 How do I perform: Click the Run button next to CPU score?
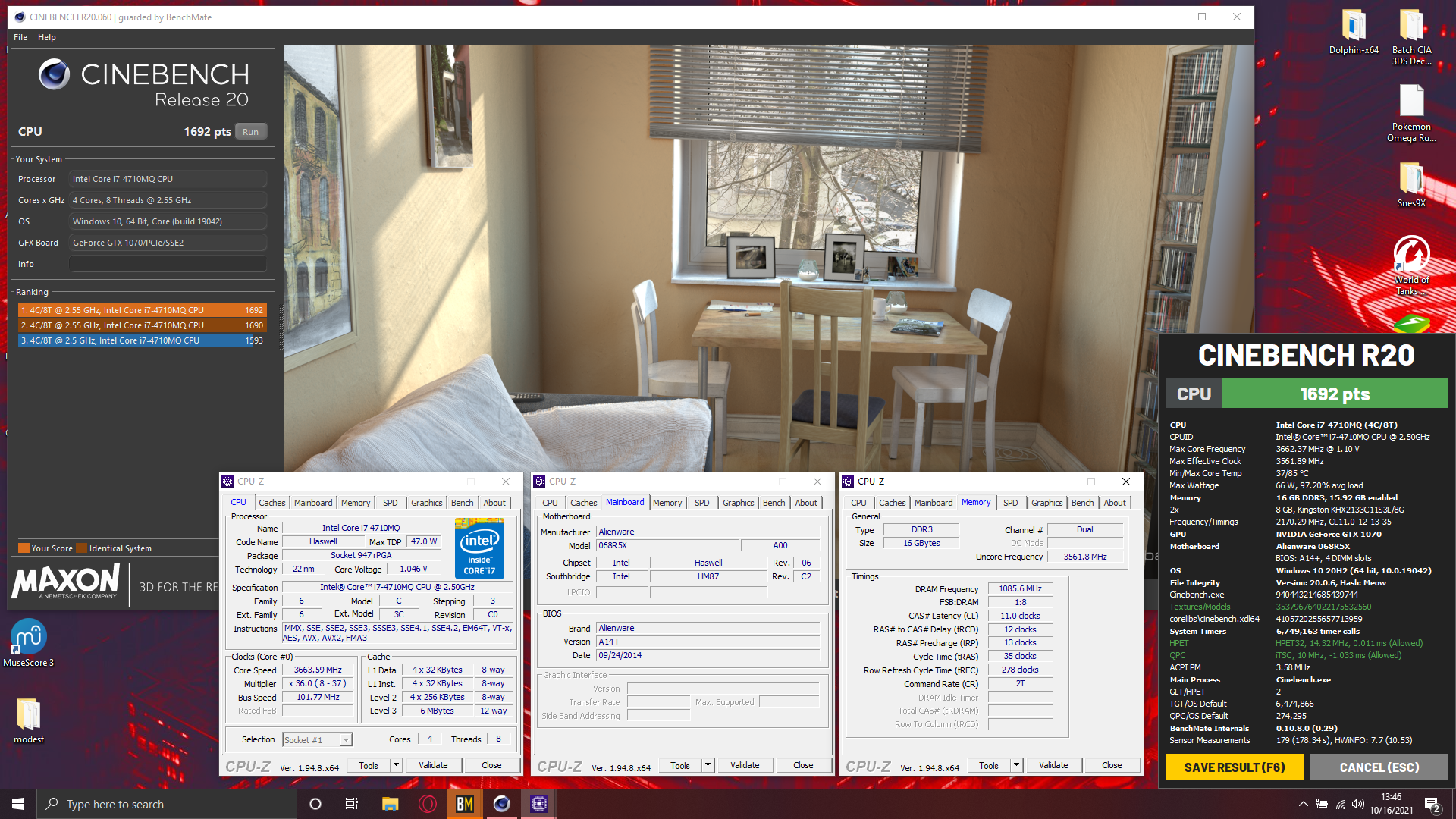[x=251, y=132]
